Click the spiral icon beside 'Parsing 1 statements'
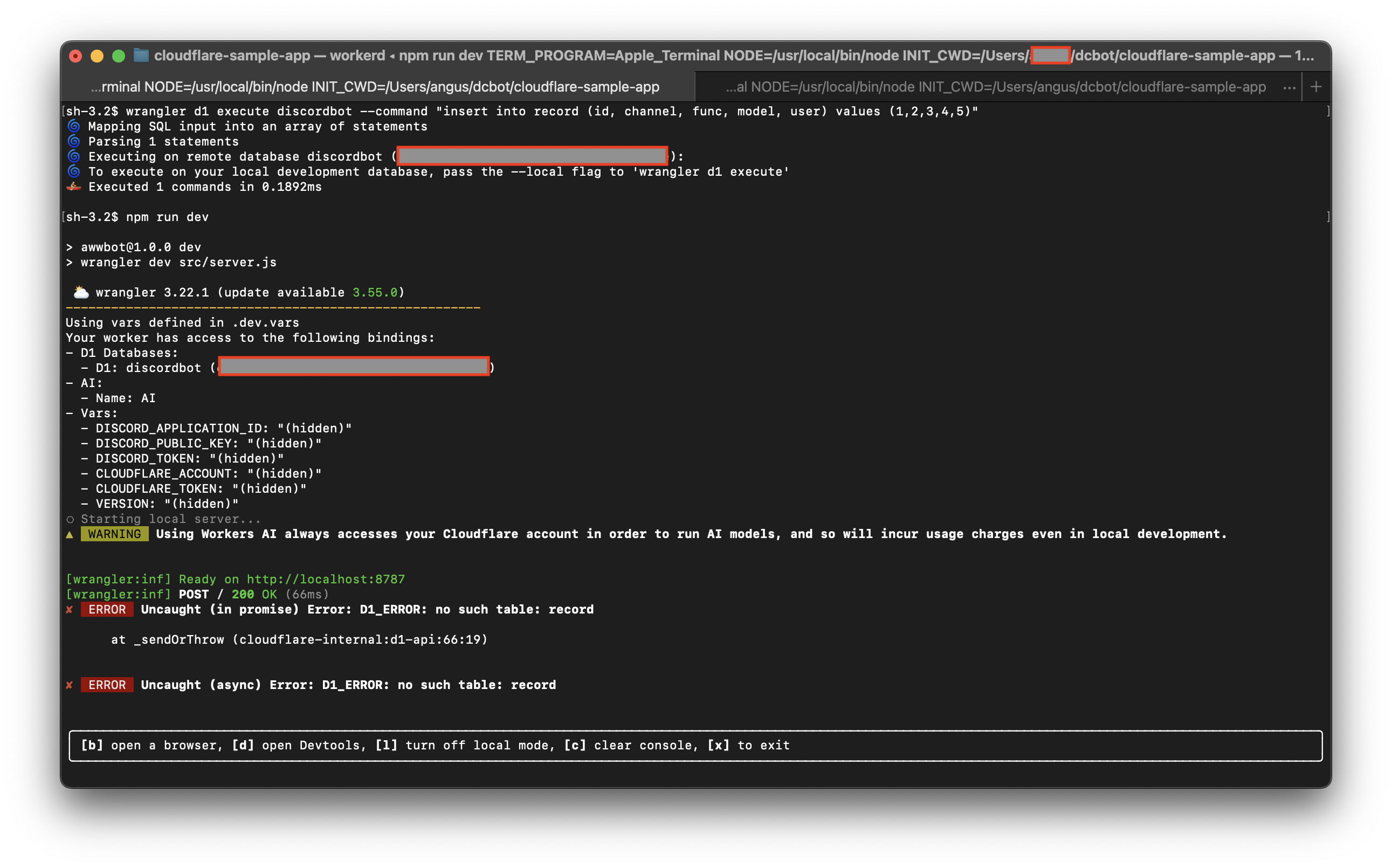Image resolution: width=1392 pixels, height=868 pixels. click(73, 141)
